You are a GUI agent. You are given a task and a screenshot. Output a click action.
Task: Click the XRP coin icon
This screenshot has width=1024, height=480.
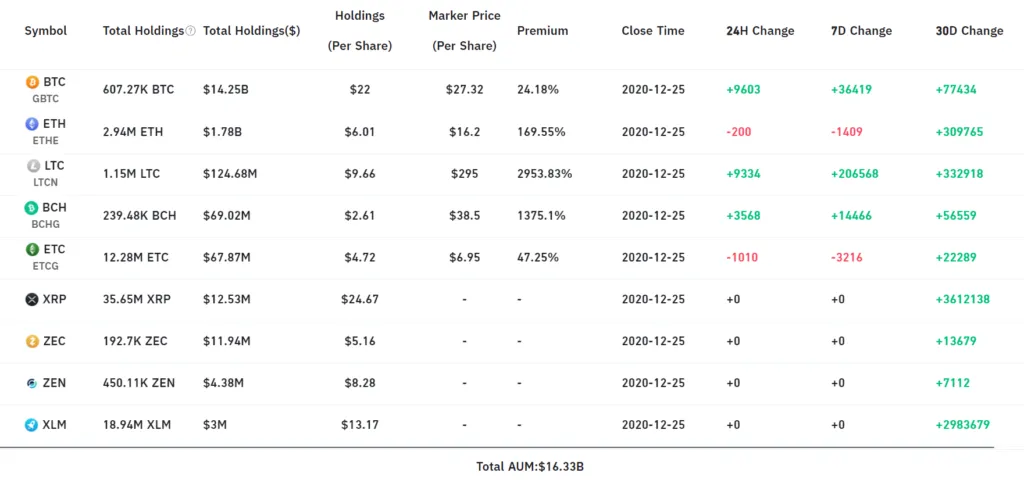tap(32, 299)
